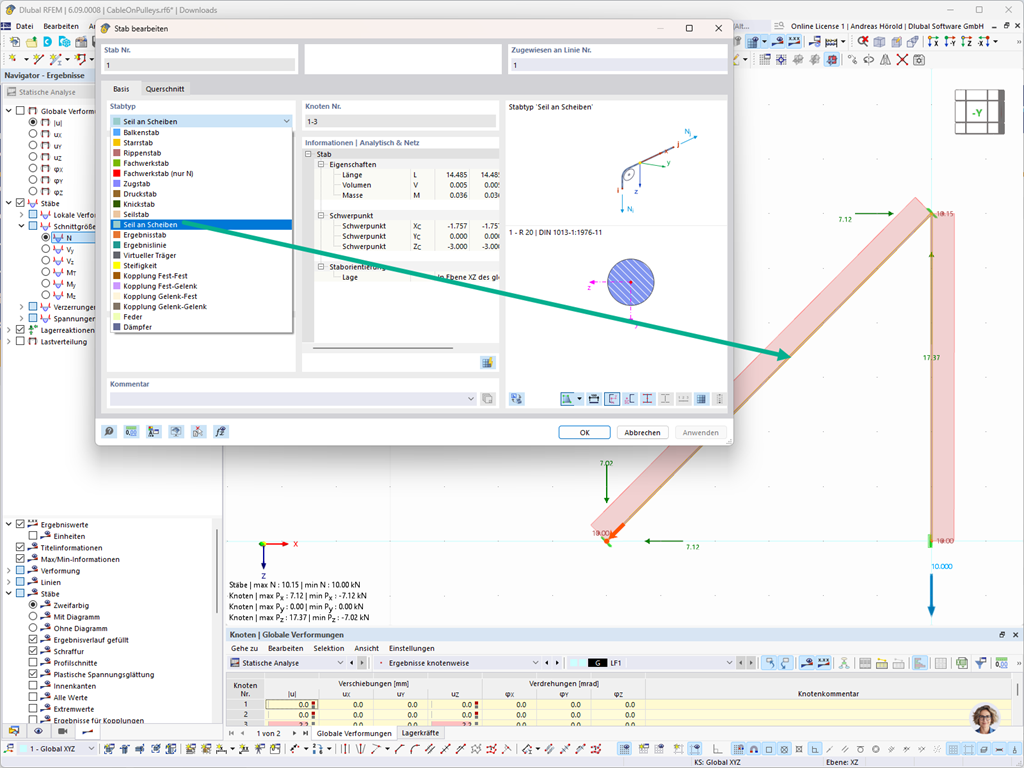Image resolution: width=1024 pixels, height=768 pixels.
Task: Click the Excel export icon in table toolbar
Action: click(962, 663)
